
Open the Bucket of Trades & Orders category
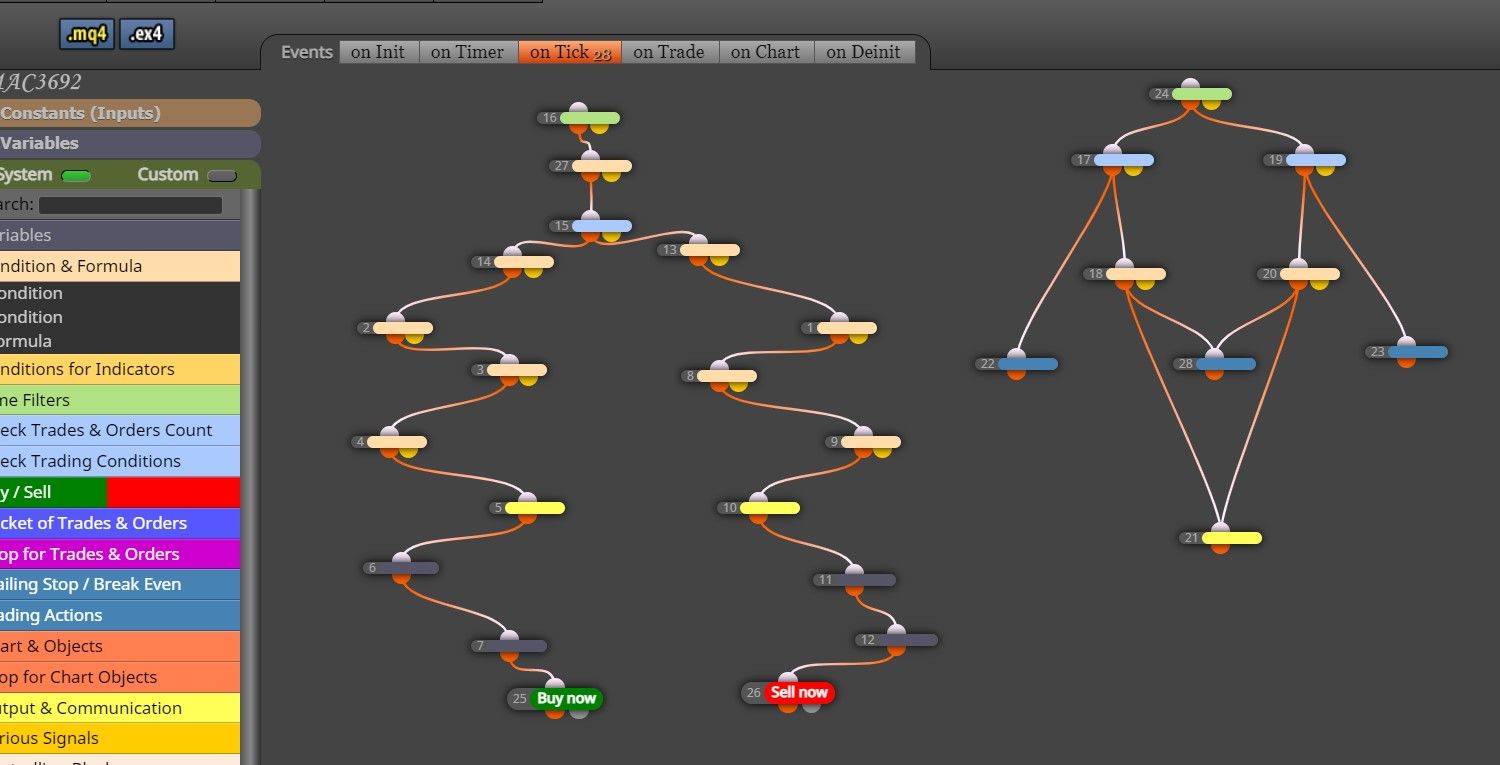[x=120, y=523]
